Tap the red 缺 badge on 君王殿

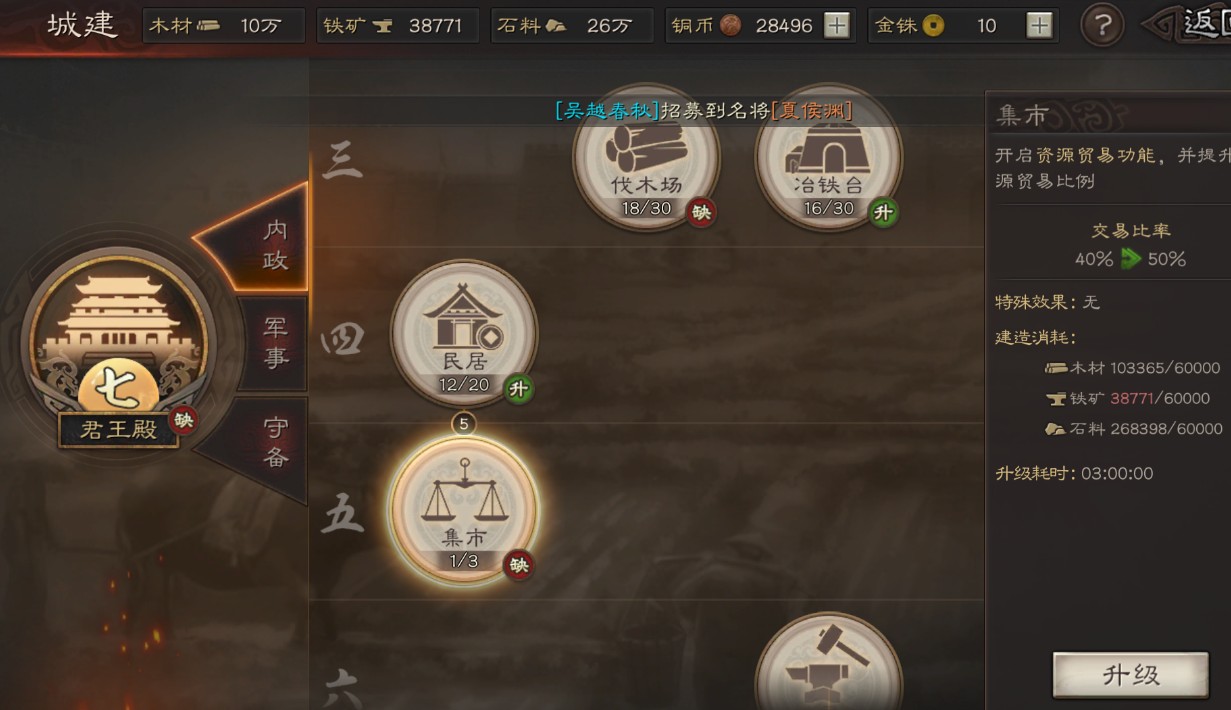(183, 420)
